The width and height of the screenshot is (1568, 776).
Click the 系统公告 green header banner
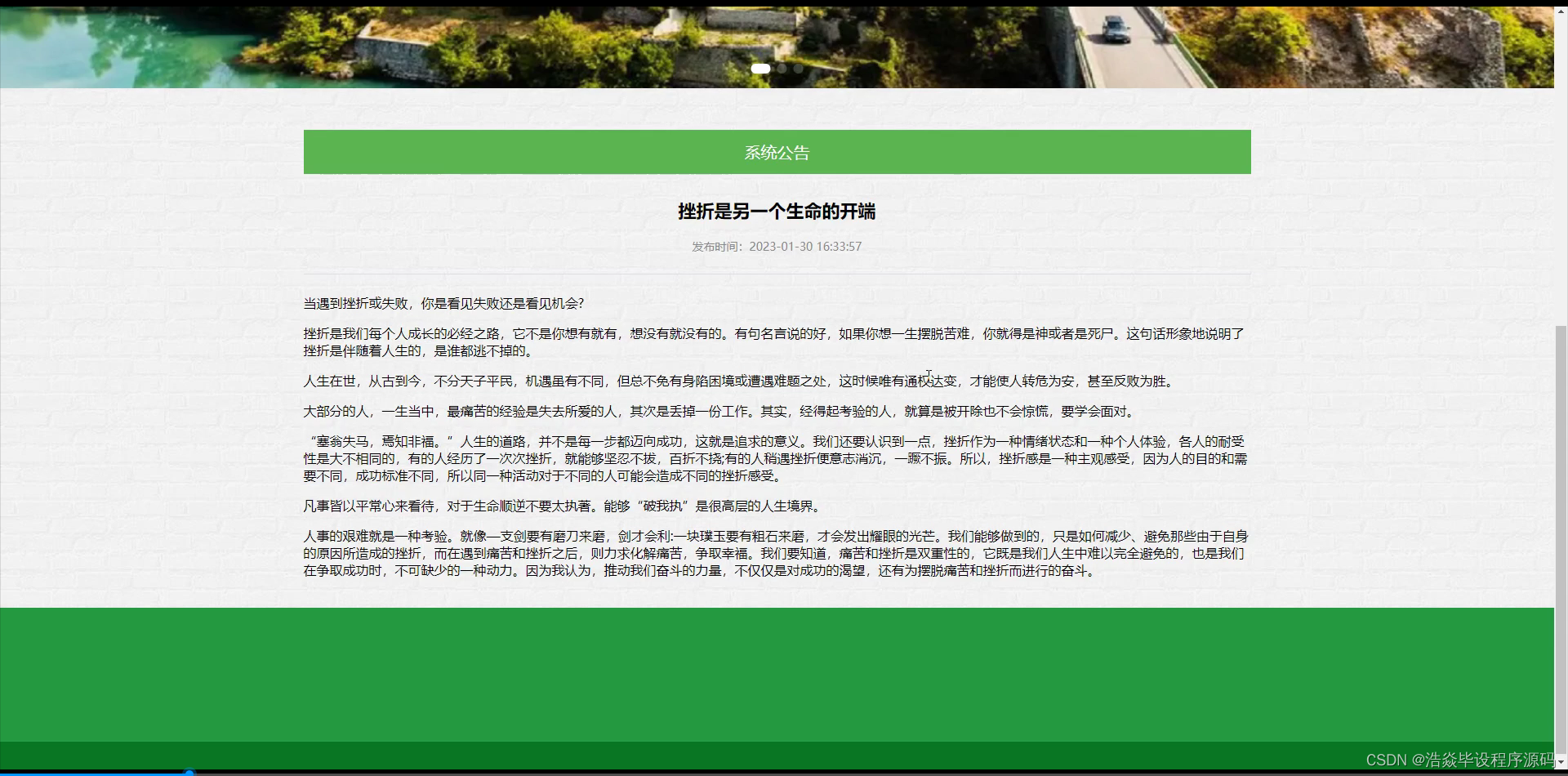point(777,151)
